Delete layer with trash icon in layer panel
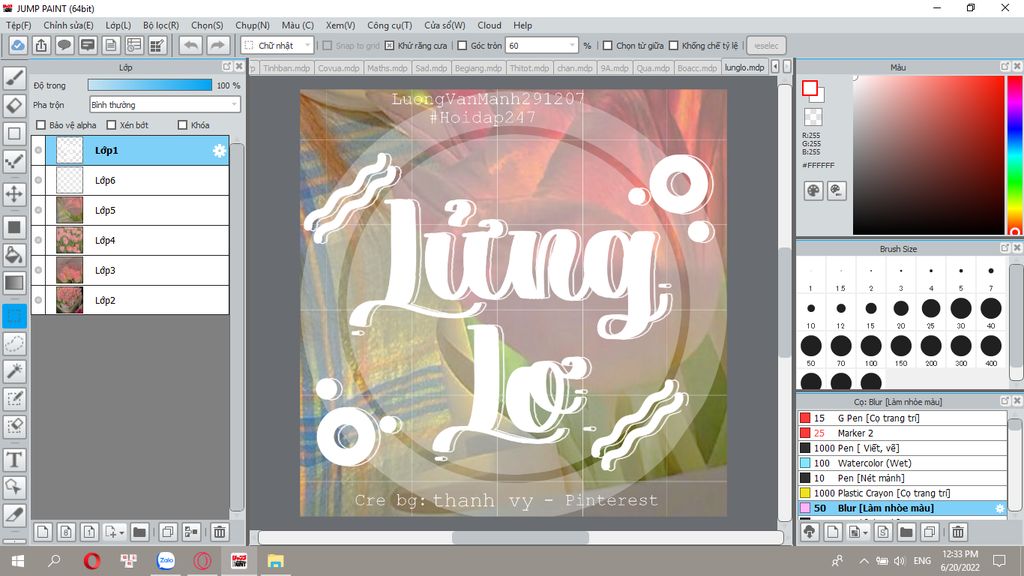This screenshot has height=576, width=1024. [219, 532]
